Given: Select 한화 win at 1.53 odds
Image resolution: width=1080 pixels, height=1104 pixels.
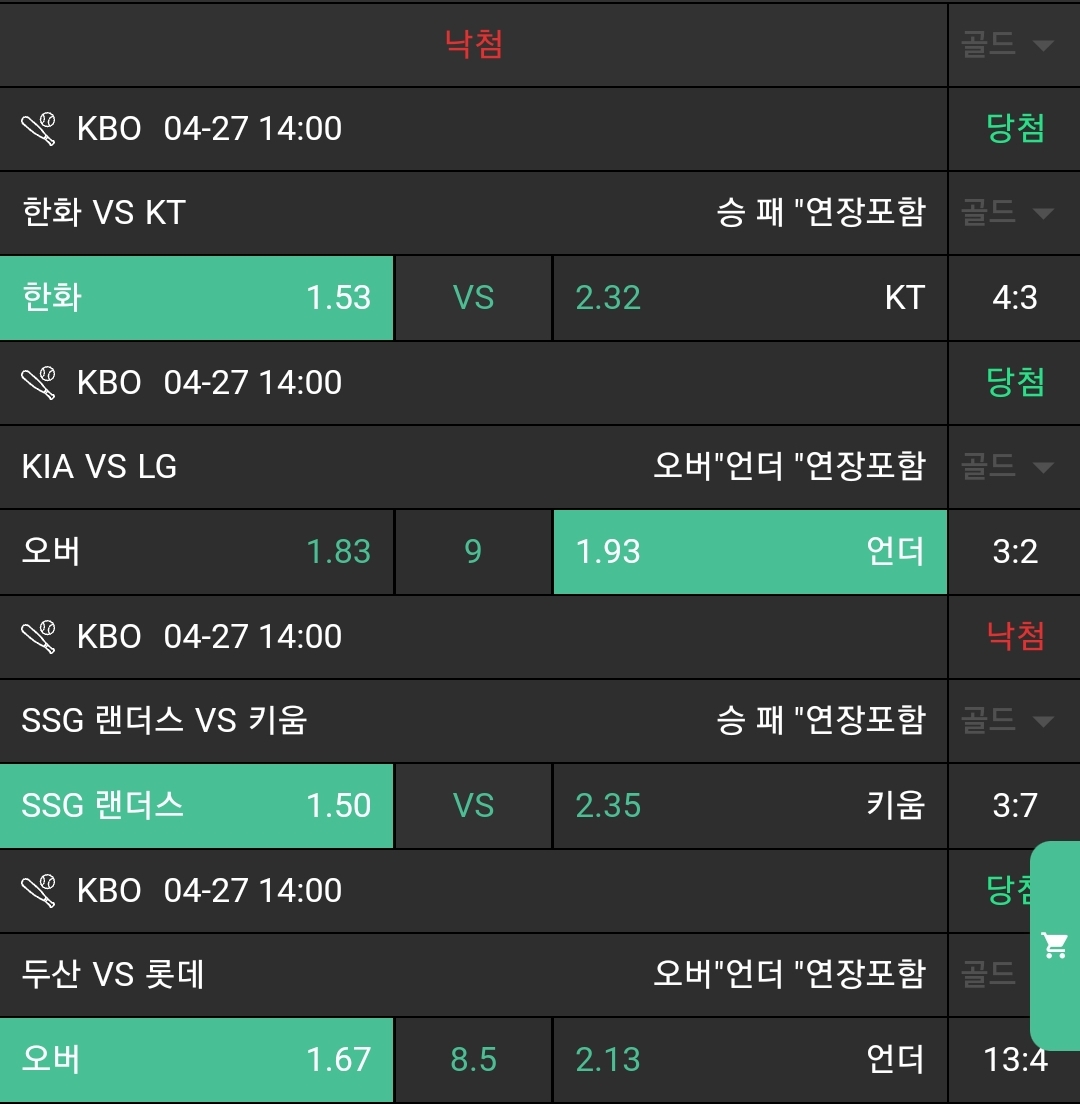Looking at the screenshot, I should click(197, 298).
